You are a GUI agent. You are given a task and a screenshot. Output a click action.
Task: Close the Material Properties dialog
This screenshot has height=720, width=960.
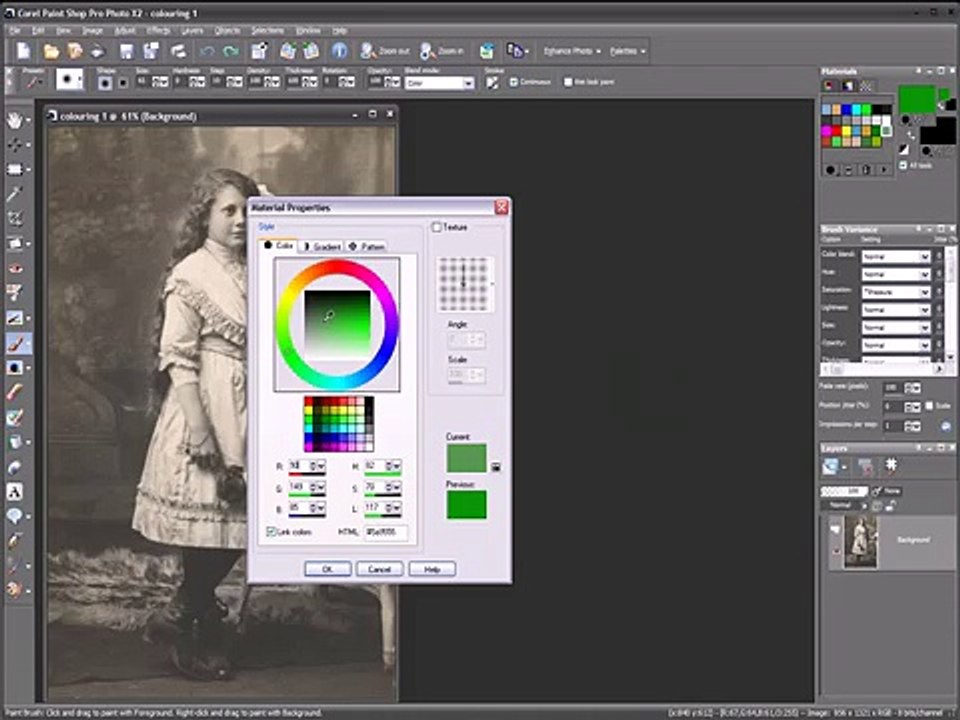point(501,207)
